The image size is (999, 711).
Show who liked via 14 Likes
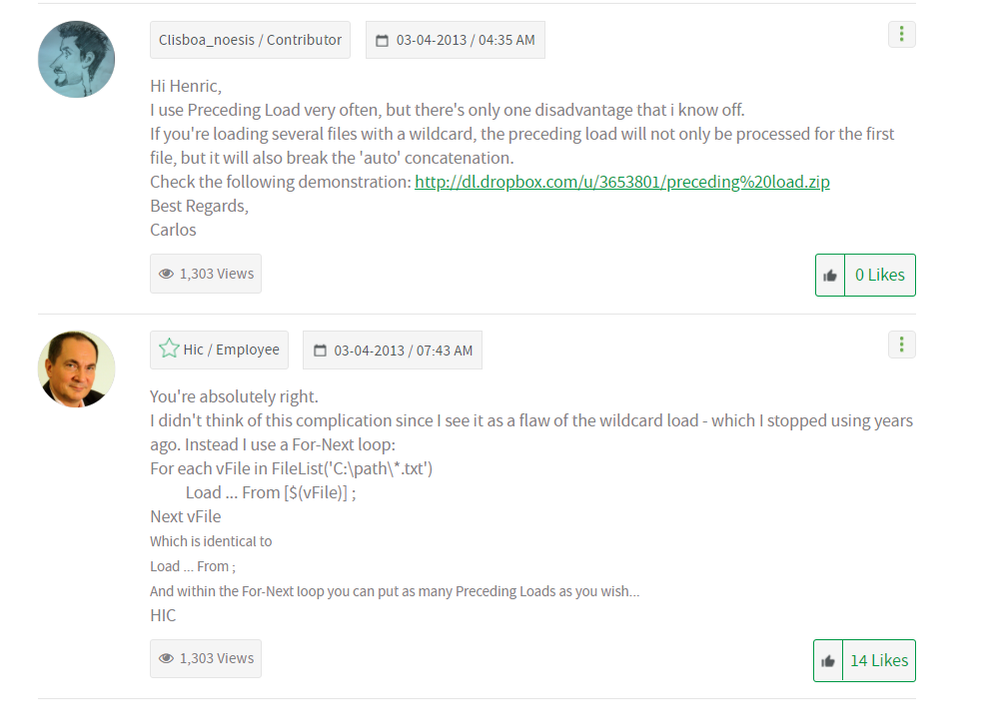point(879,661)
